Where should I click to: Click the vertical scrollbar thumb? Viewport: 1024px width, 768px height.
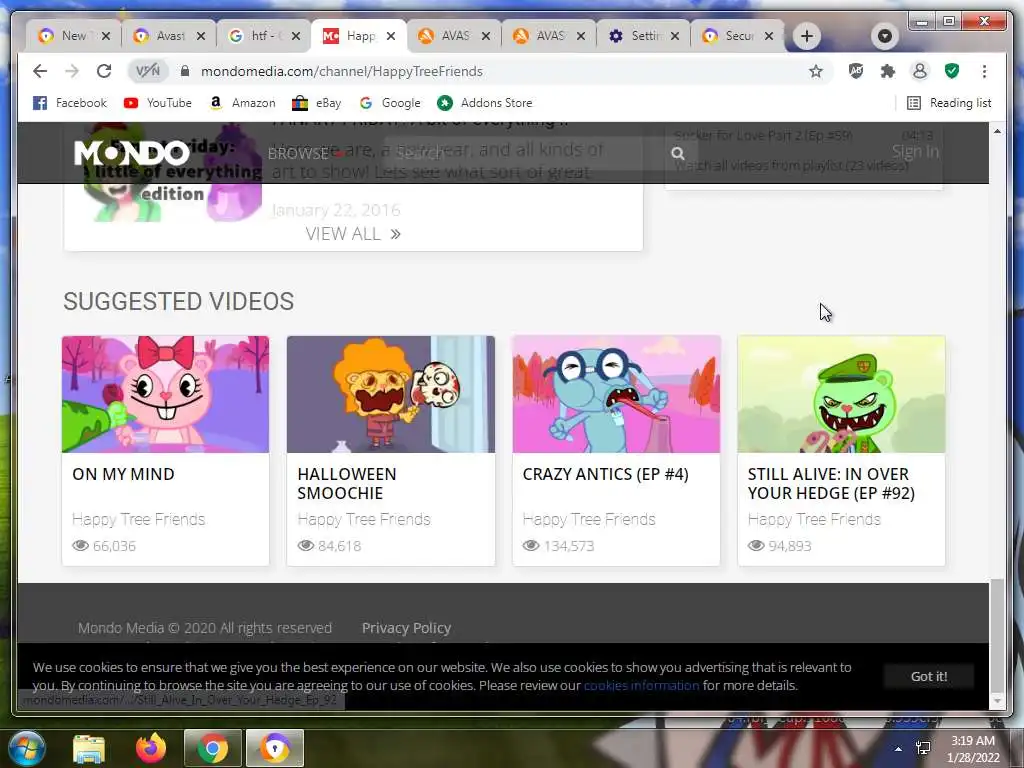(997, 635)
